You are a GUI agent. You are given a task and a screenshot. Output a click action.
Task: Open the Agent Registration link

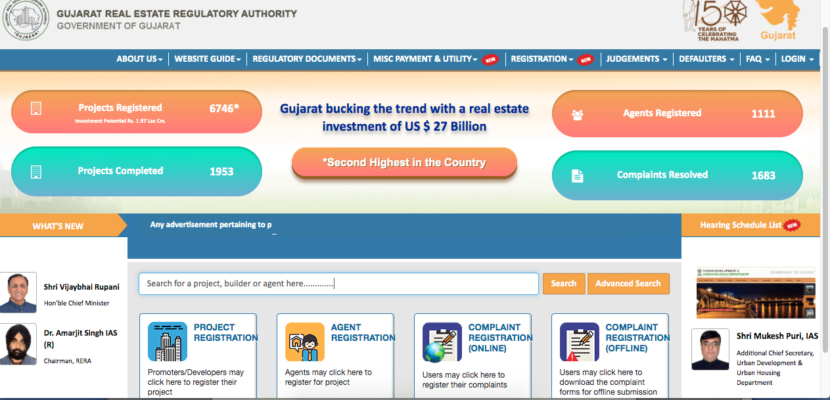coord(363,333)
